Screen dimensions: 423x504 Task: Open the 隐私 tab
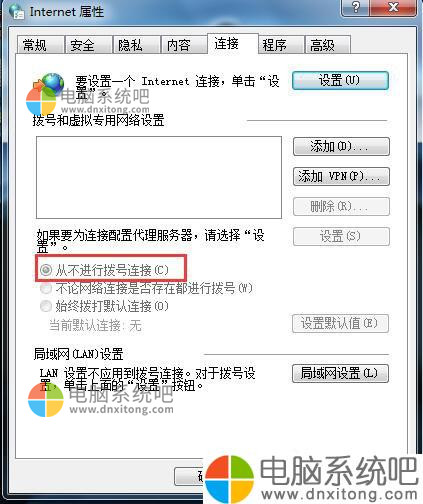[x=136, y=45]
